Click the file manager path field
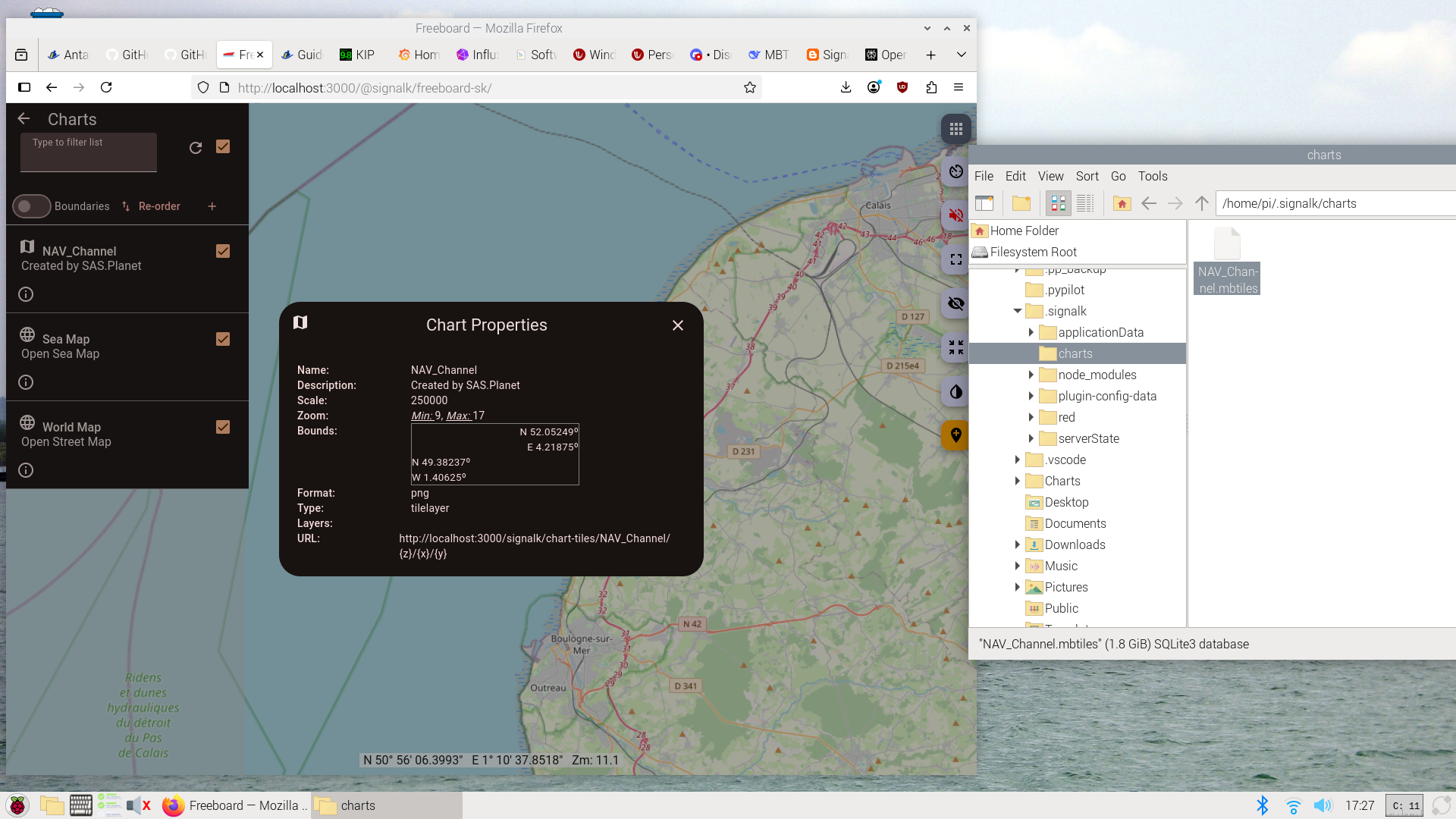Screen dimensions: 1456x819 coord(1335,203)
